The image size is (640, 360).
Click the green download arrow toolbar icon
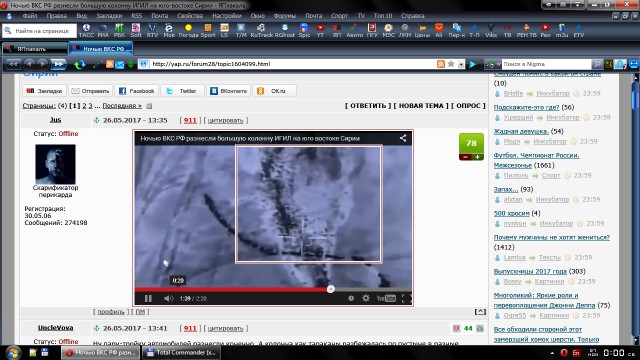click(x=131, y=64)
